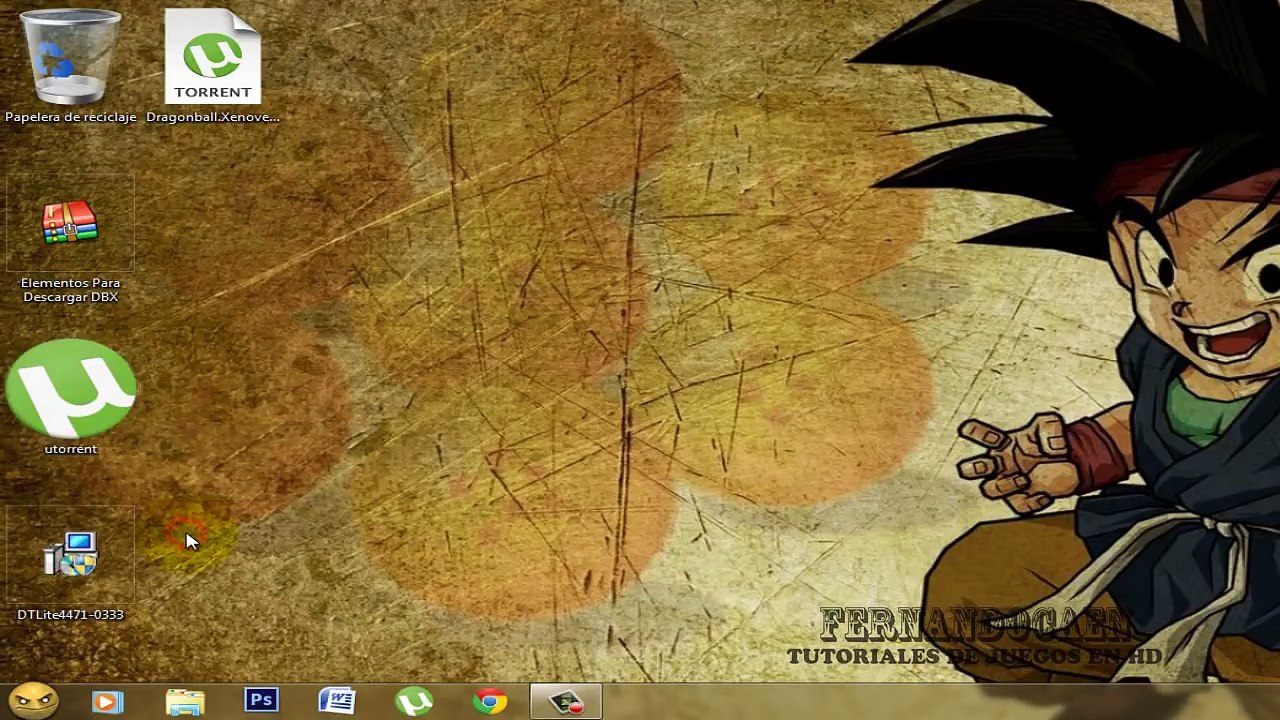Launch Google Chrome from the taskbar
Screen dimensions: 1280x720
pyautogui.click(x=489, y=702)
